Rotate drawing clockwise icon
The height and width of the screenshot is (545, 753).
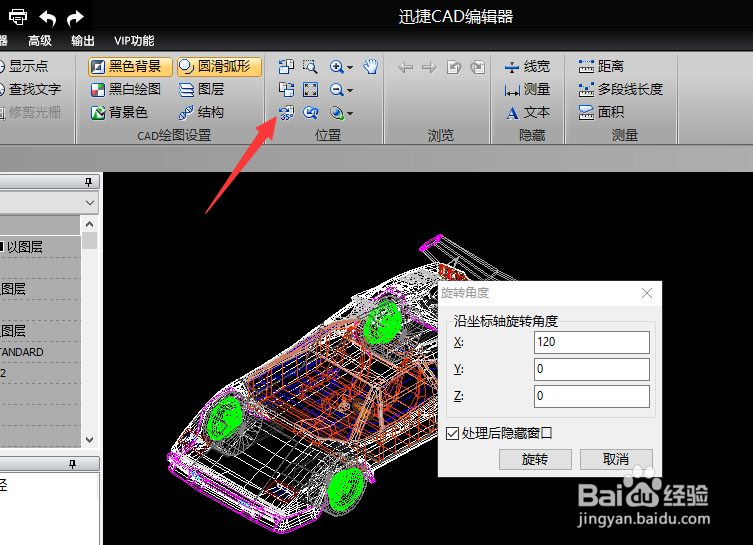[x=286, y=89]
